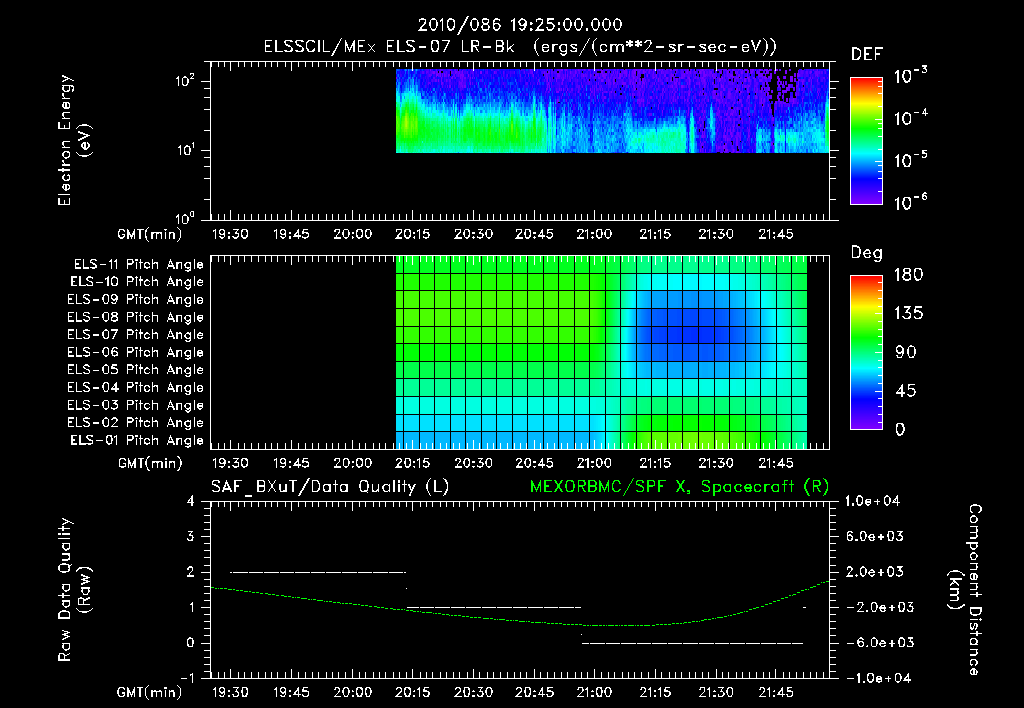Select the ELS-08 Pitch Angle row label

[135, 317]
